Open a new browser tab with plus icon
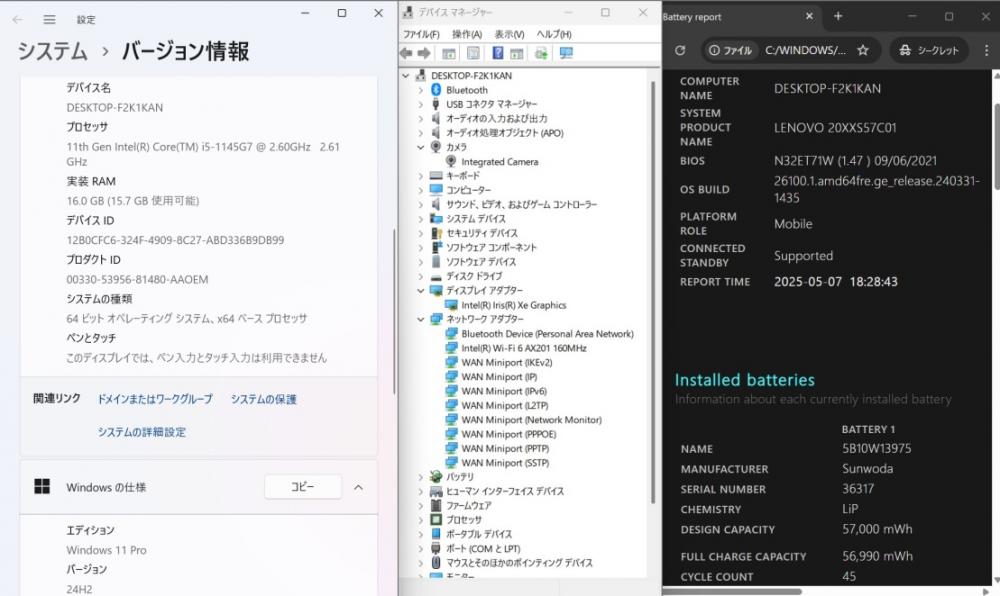The width and height of the screenshot is (1000, 596). (838, 17)
